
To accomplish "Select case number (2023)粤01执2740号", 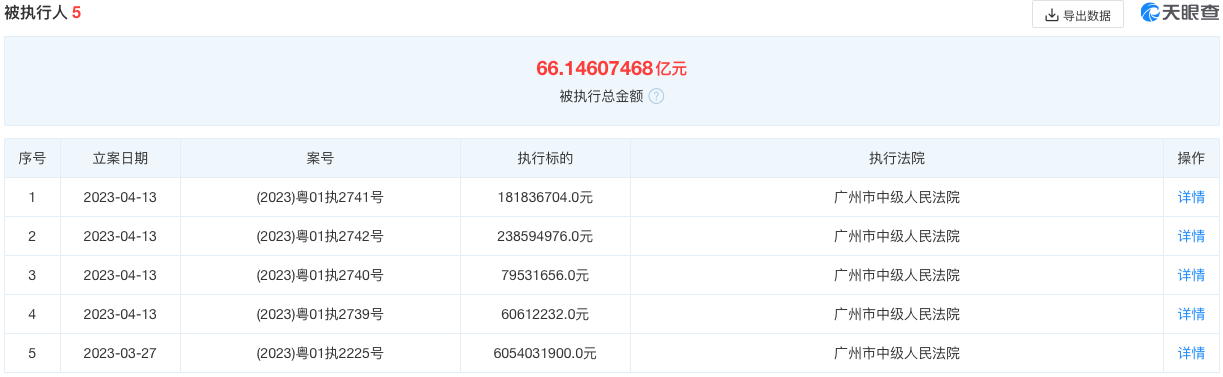I will point(320,275).
